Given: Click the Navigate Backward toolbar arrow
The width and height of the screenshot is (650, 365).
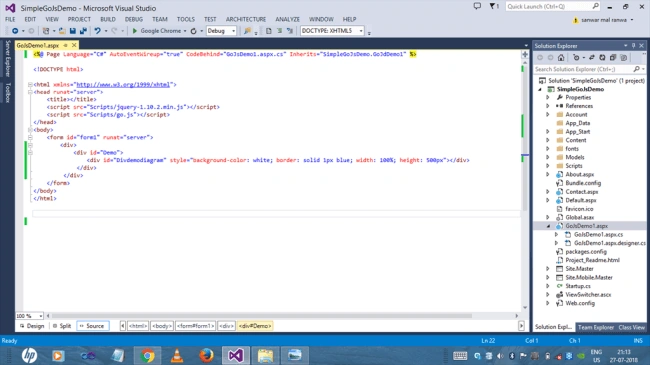Looking at the screenshot, I should coord(15,31).
